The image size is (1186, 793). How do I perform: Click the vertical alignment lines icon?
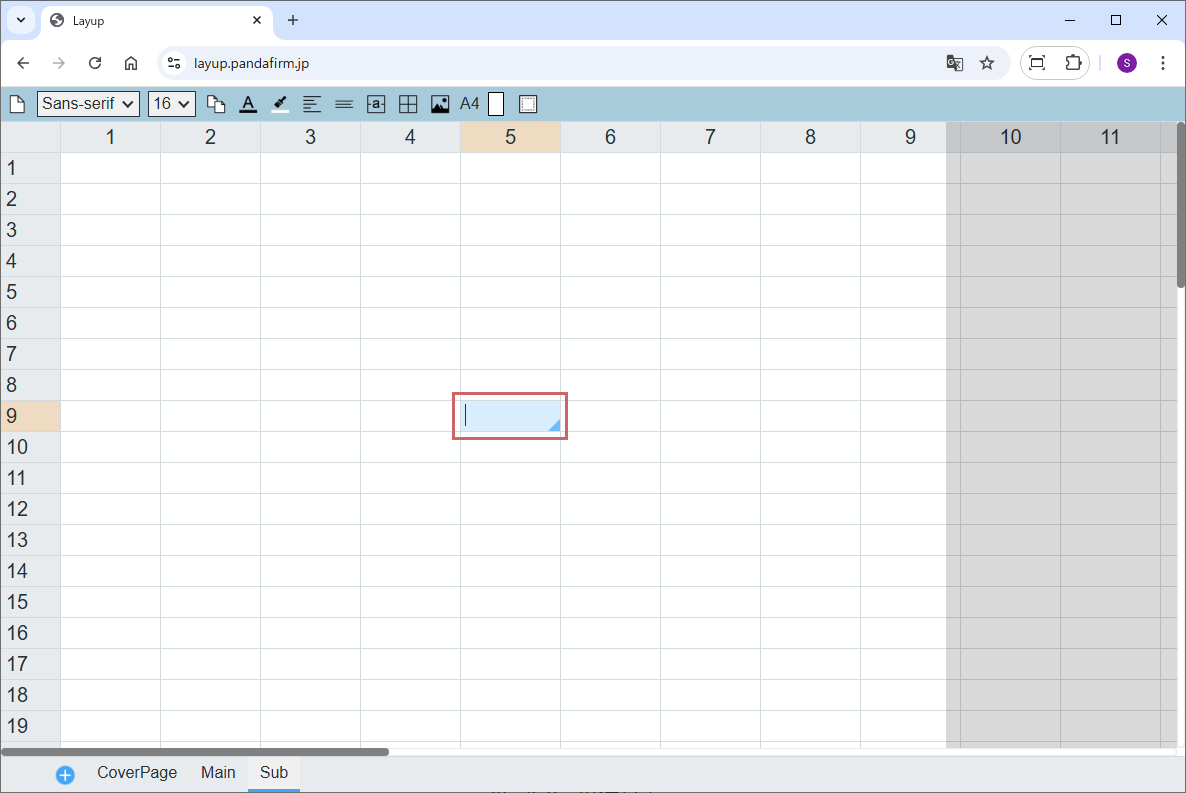[344, 104]
